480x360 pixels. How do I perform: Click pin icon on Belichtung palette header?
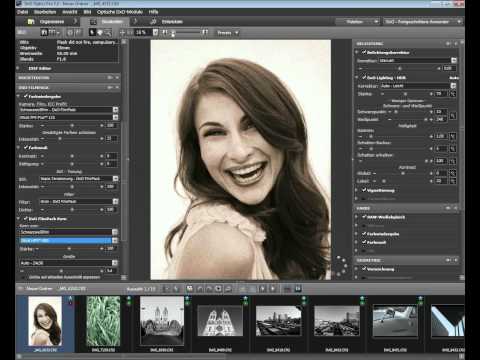(448, 44)
